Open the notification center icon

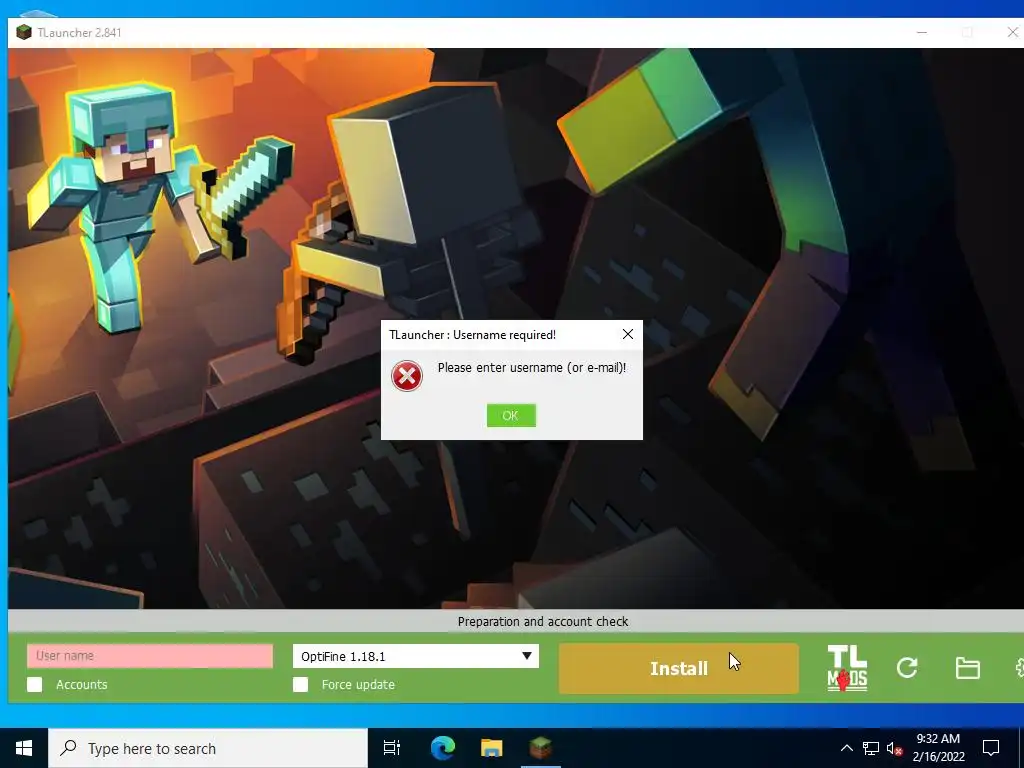point(991,748)
